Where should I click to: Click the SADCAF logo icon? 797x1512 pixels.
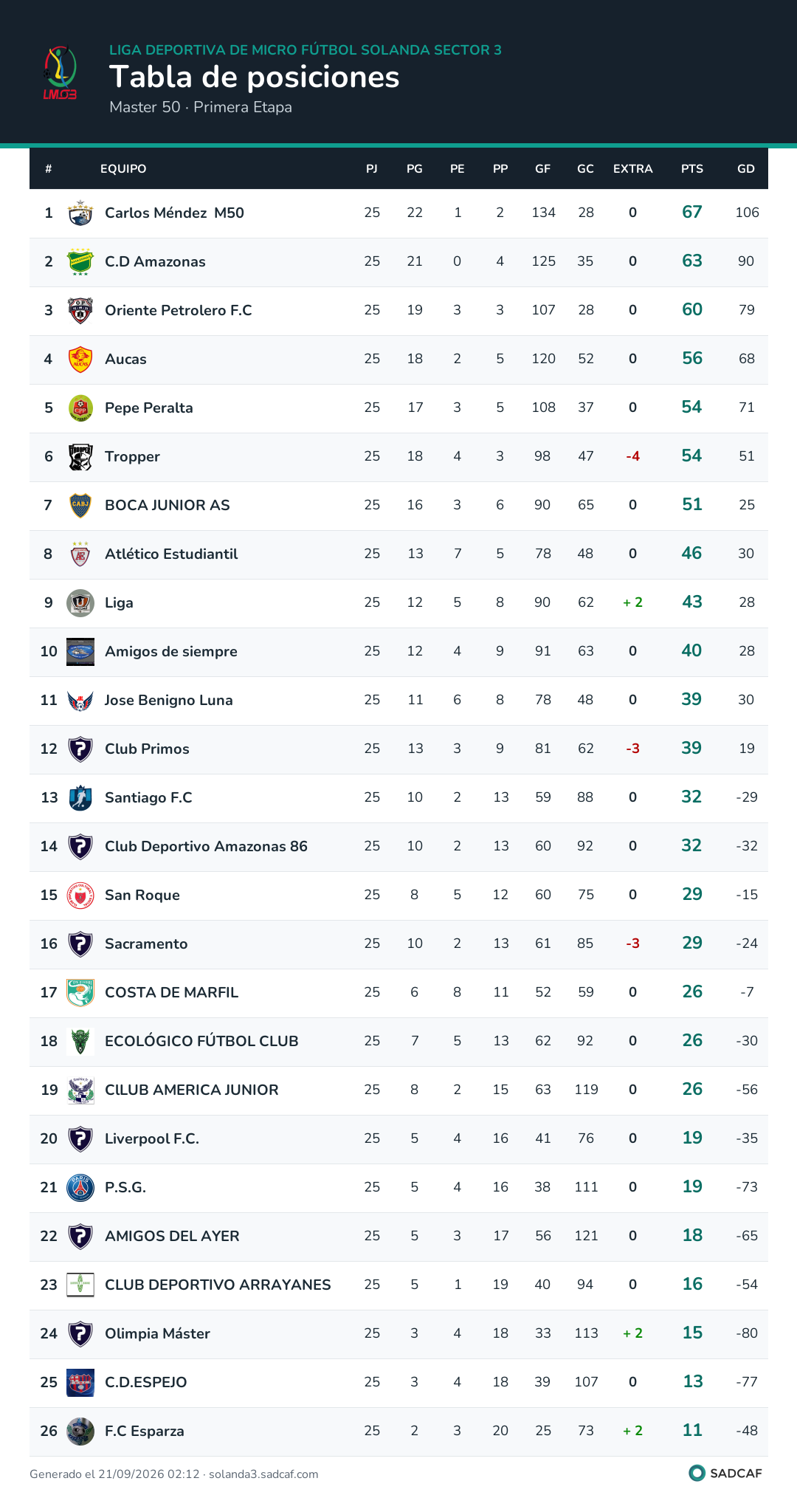[x=697, y=1473]
